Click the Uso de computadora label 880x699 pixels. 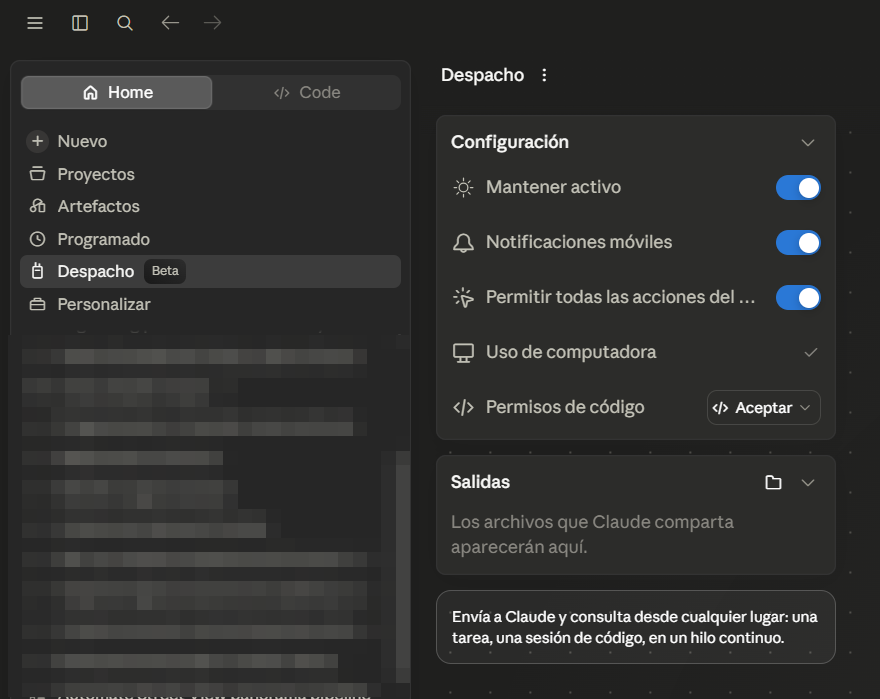click(x=571, y=352)
